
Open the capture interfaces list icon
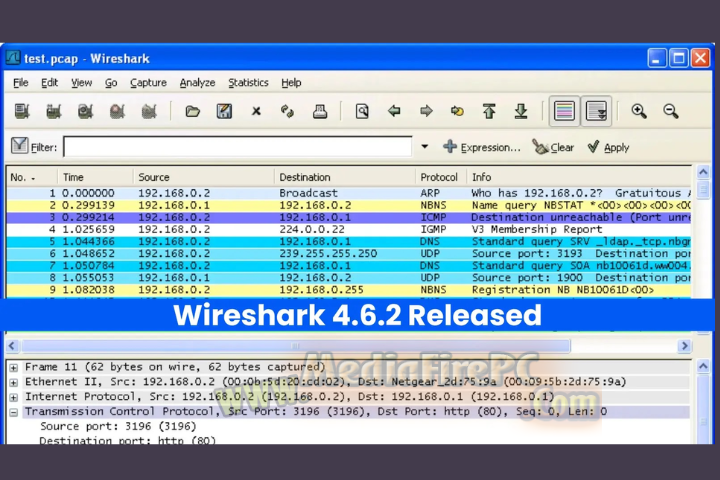[22, 111]
